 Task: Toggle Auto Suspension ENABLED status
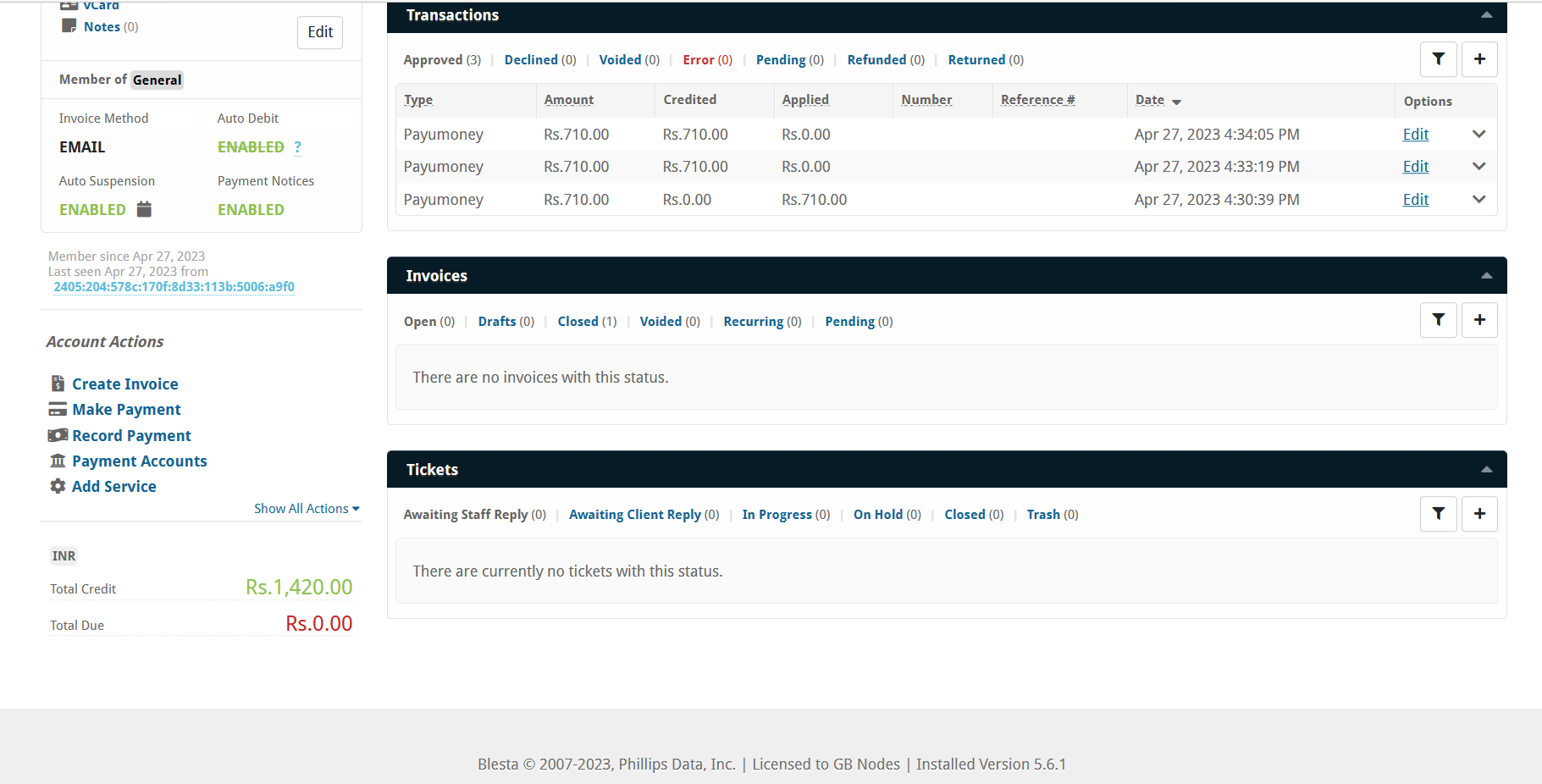(92, 210)
